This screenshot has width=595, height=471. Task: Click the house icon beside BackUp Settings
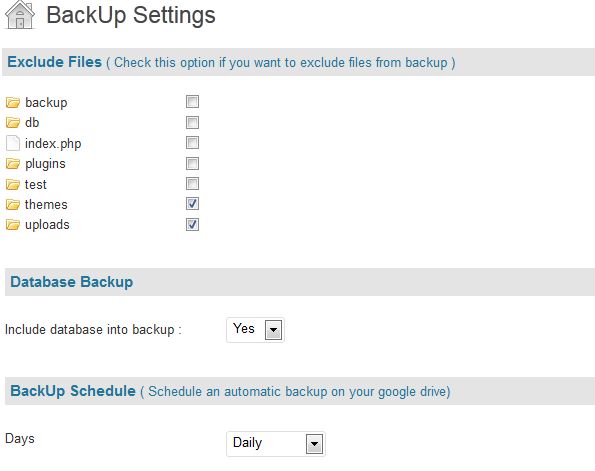tap(20, 15)
